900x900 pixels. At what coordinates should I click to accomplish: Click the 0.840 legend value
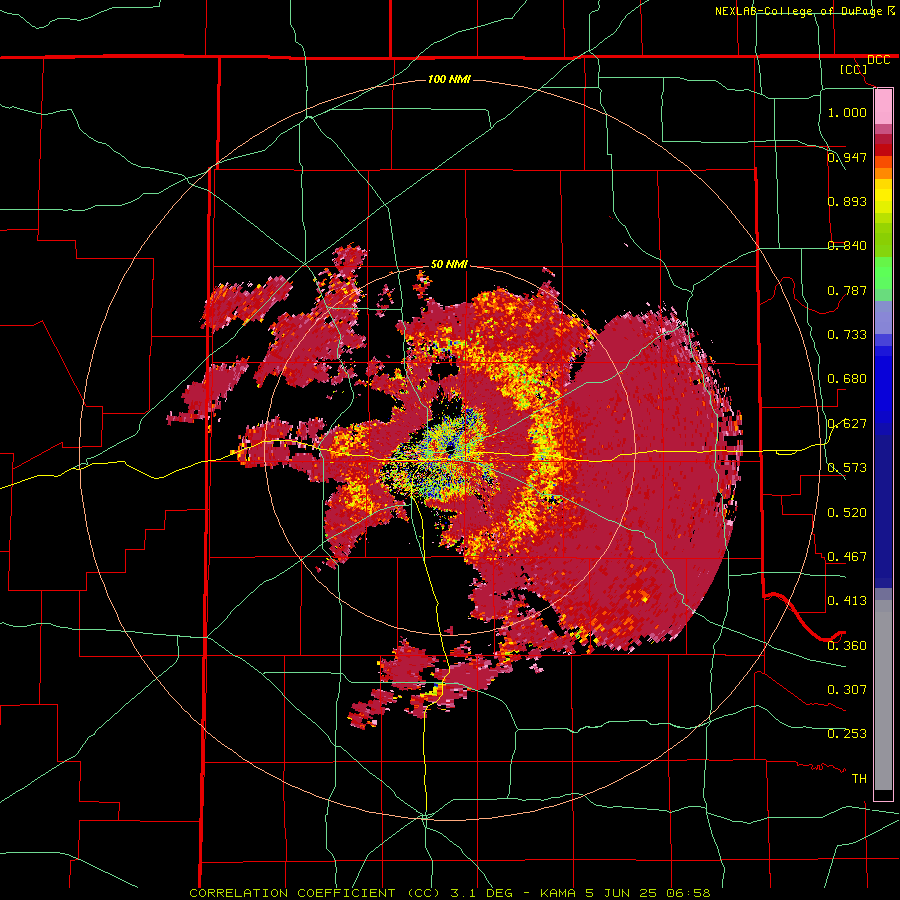pyautogui.click(x=847, y=246)
